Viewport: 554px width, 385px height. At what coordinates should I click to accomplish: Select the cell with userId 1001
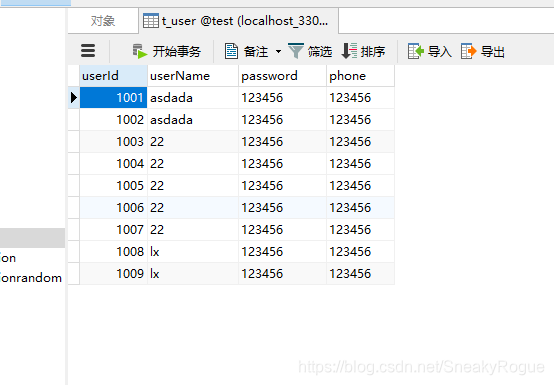113,97
